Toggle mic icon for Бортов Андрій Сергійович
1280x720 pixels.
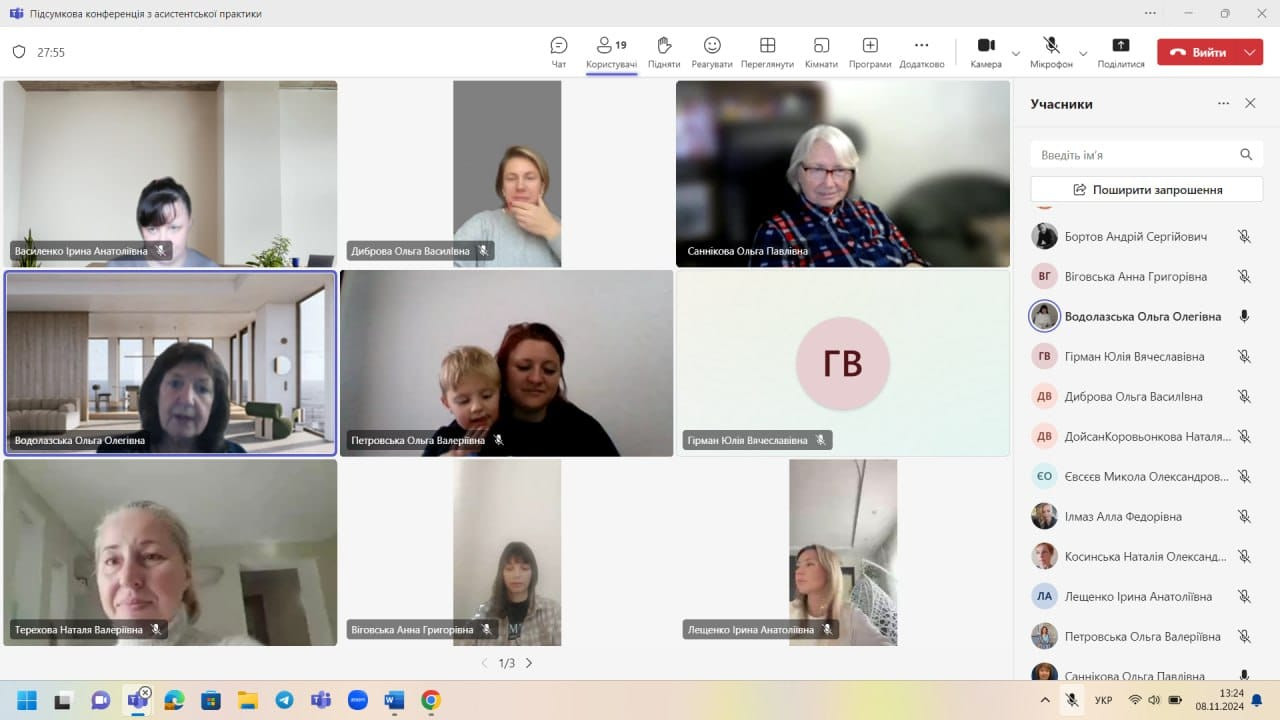pos(1244,237)
